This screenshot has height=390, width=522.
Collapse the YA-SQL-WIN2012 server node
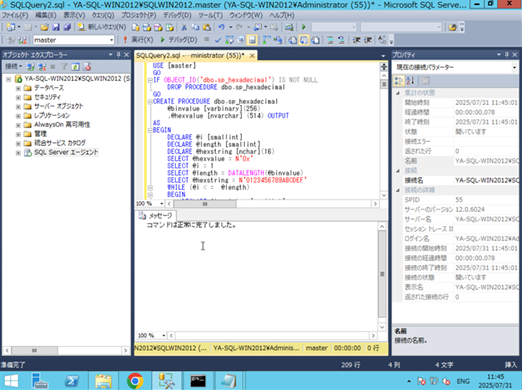(9, 79)
